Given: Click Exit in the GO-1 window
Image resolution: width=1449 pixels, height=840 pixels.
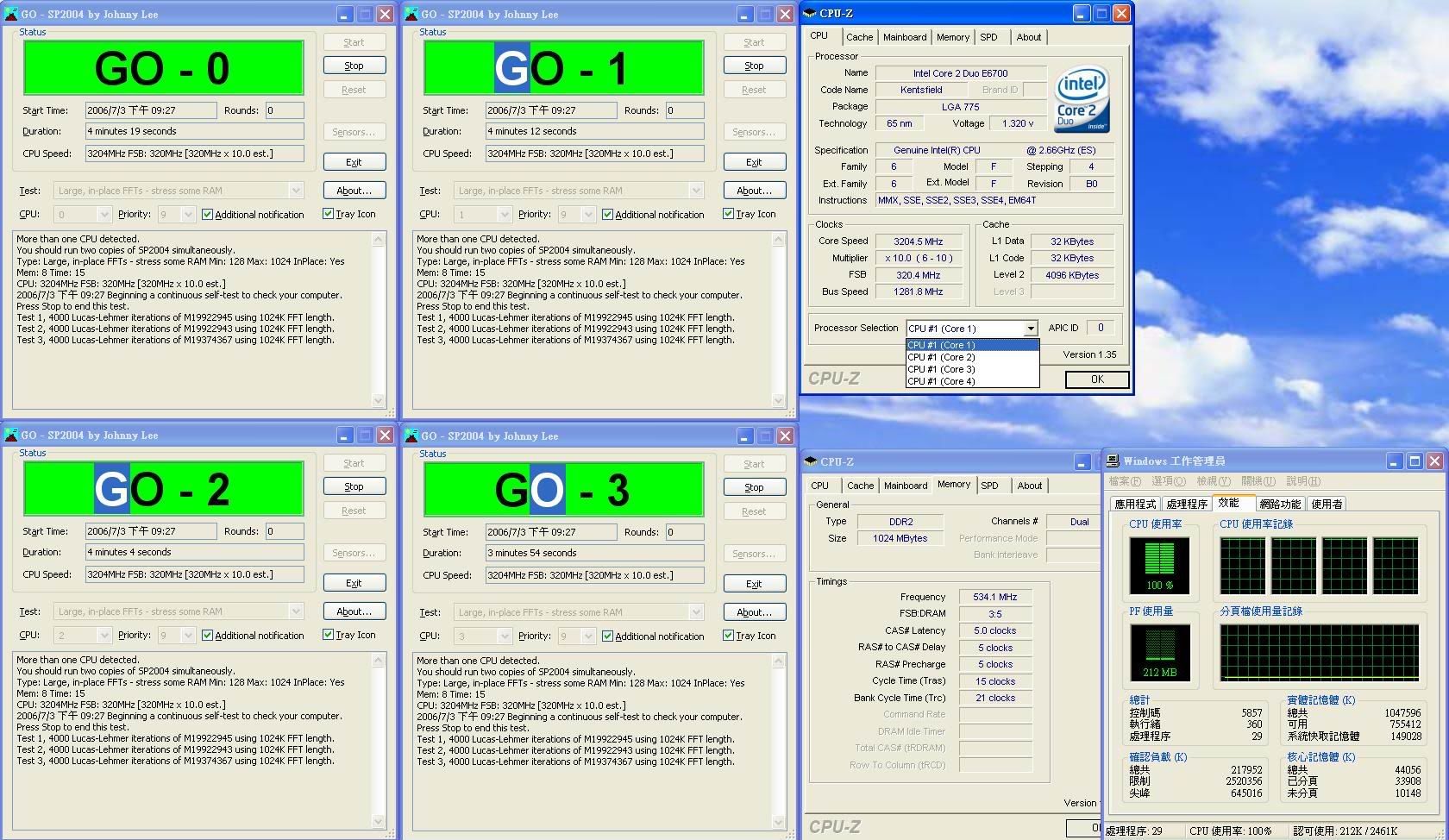Looking at the screenshot, I should [754, 162].
